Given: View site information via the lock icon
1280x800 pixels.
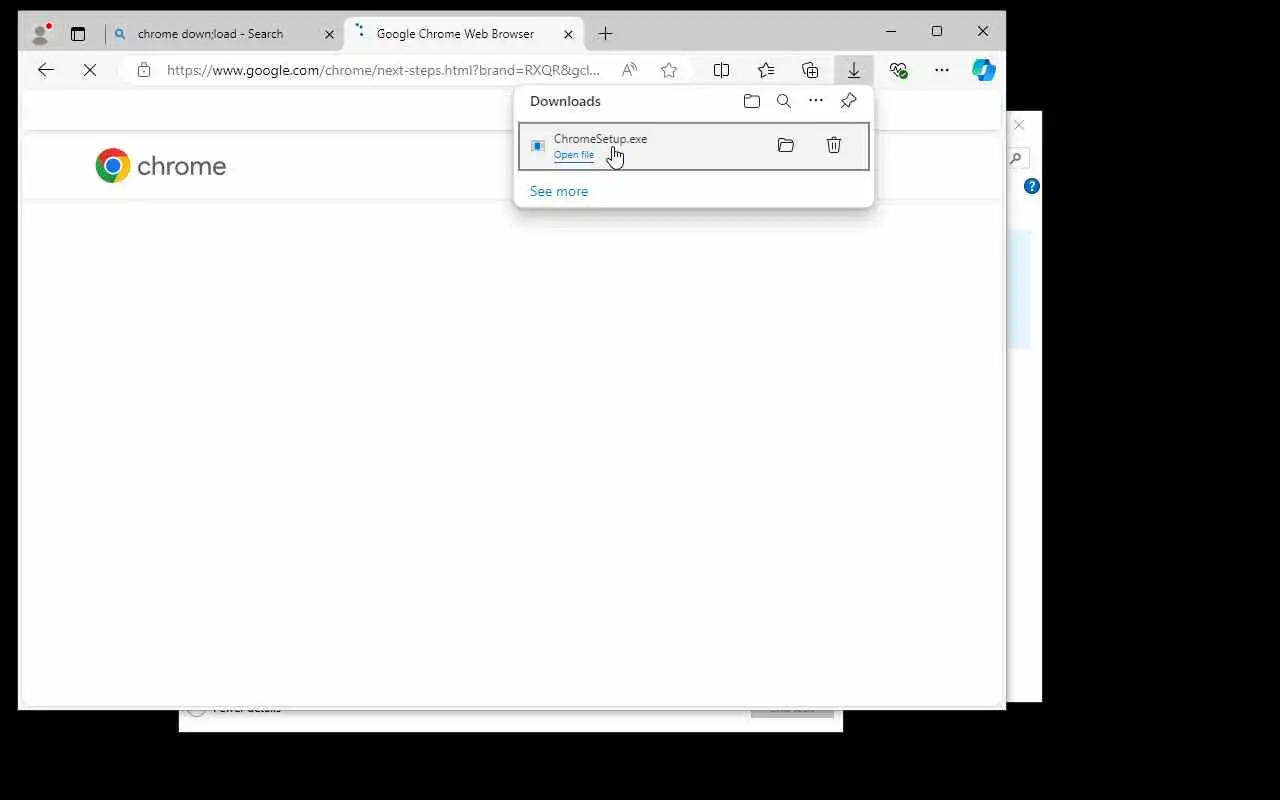Looking at the screenshot, I should tap(144, 70).
